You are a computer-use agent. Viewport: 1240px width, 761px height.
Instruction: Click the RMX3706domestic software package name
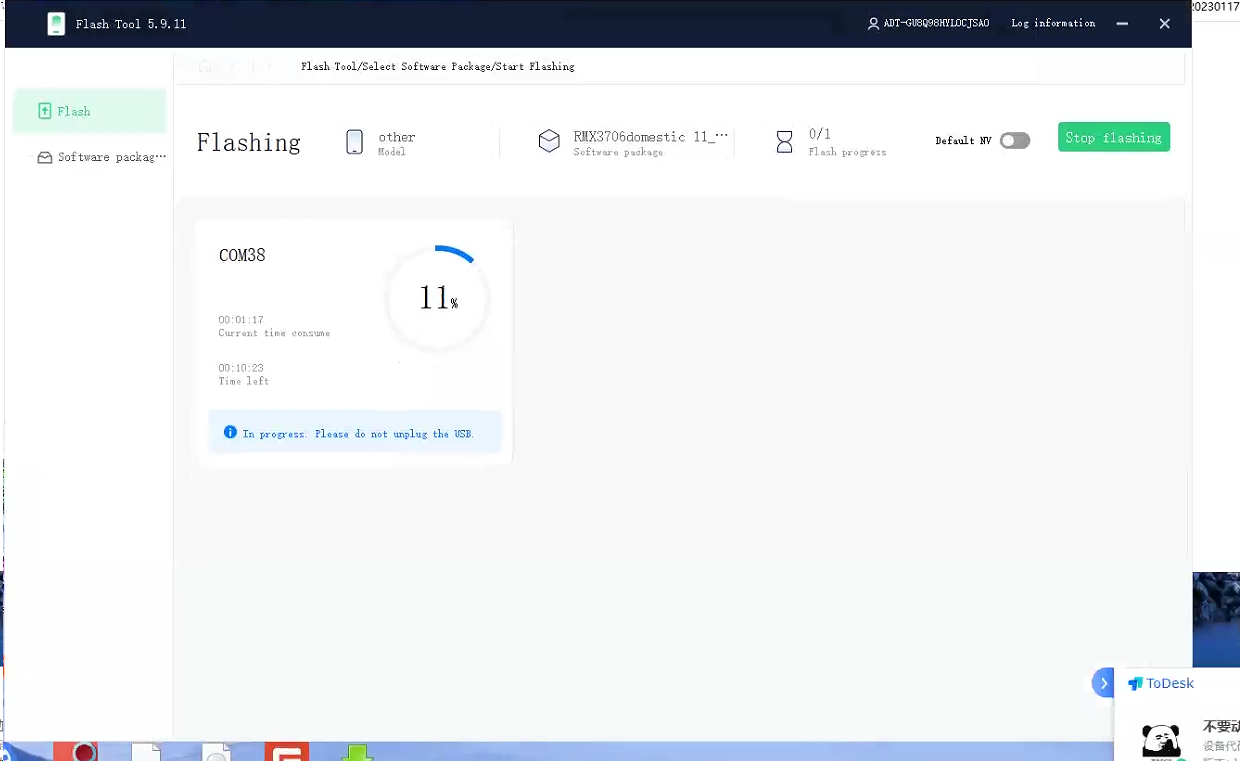click(651, 137)
